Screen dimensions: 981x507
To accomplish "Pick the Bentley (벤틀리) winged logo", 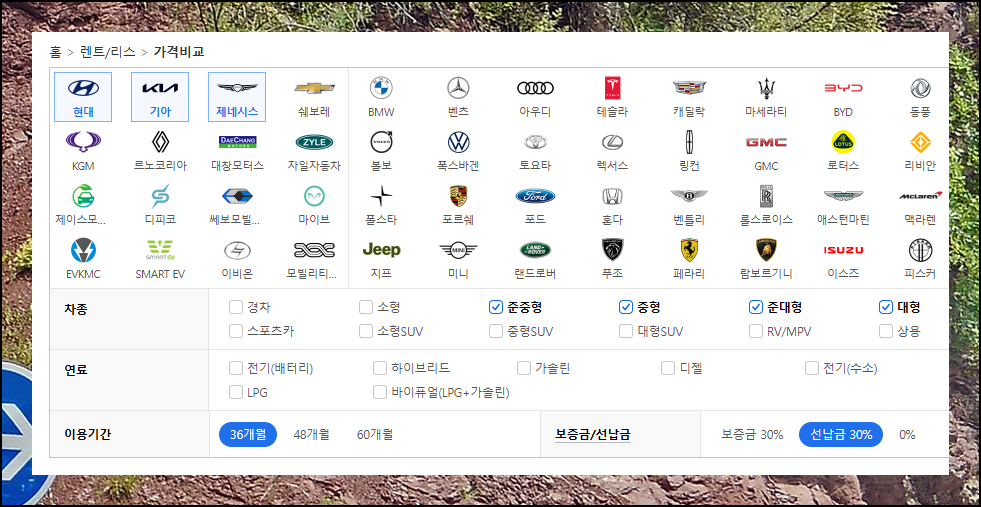I will pos(689,196).
